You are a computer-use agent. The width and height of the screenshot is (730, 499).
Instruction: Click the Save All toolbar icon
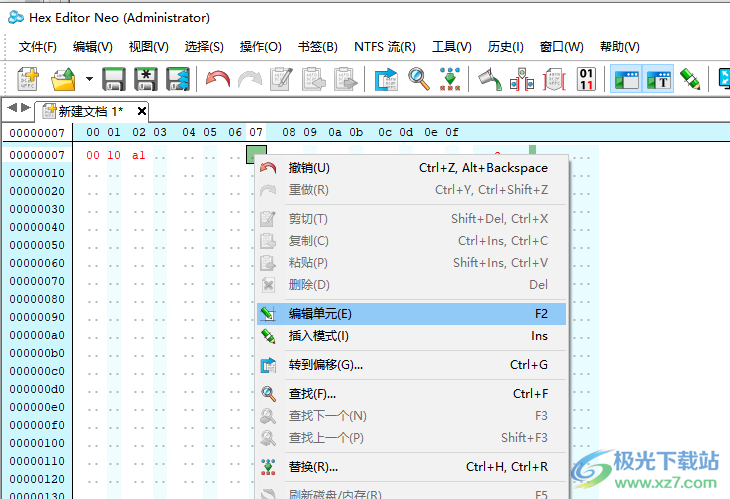point(178,79)
